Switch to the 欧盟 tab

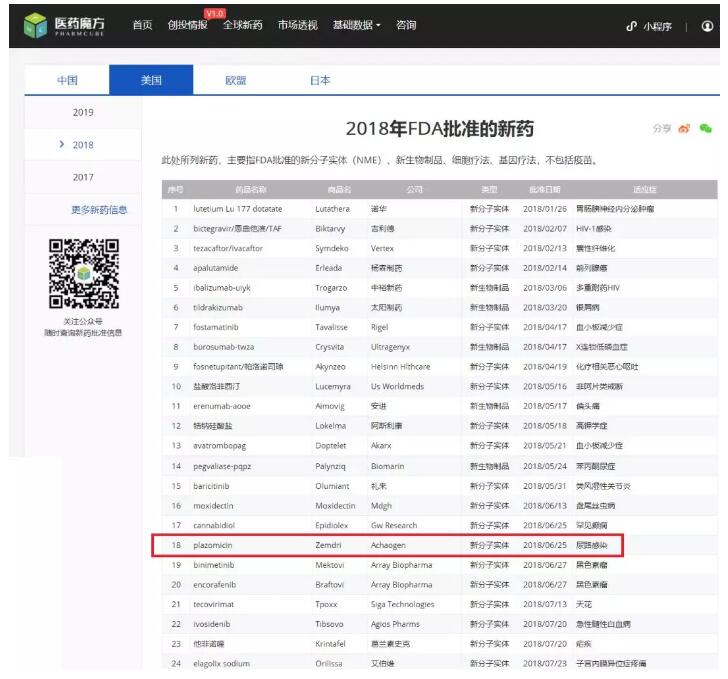pyautogui.click(x=235, y=80)
